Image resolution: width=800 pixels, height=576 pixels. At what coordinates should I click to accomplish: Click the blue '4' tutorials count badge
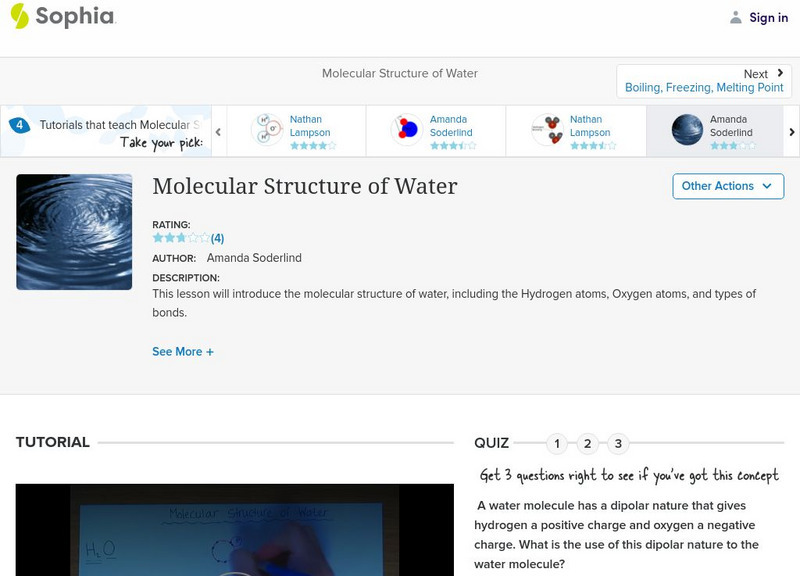pyautogui.click(x=18, y=124)
